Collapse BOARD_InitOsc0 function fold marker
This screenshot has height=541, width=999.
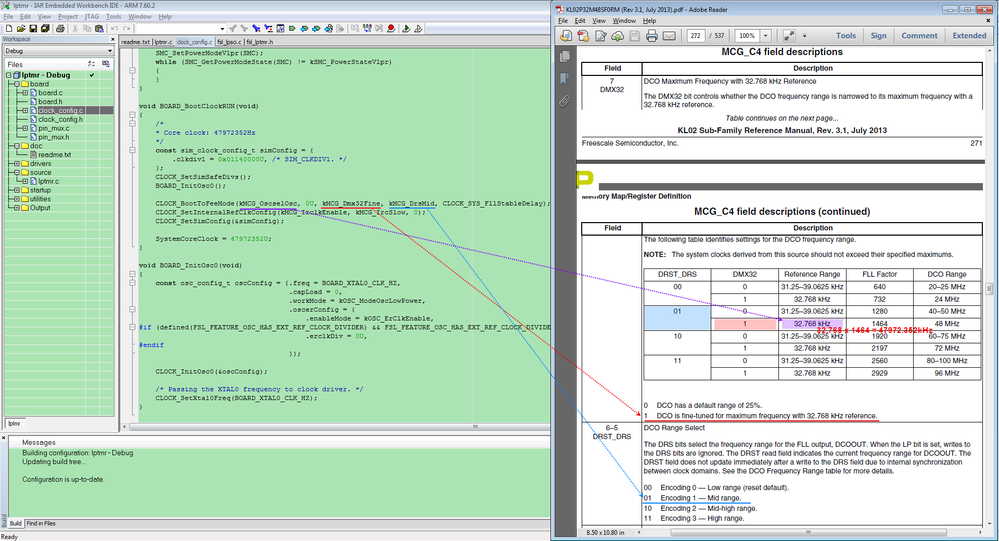tap(133, 274)
